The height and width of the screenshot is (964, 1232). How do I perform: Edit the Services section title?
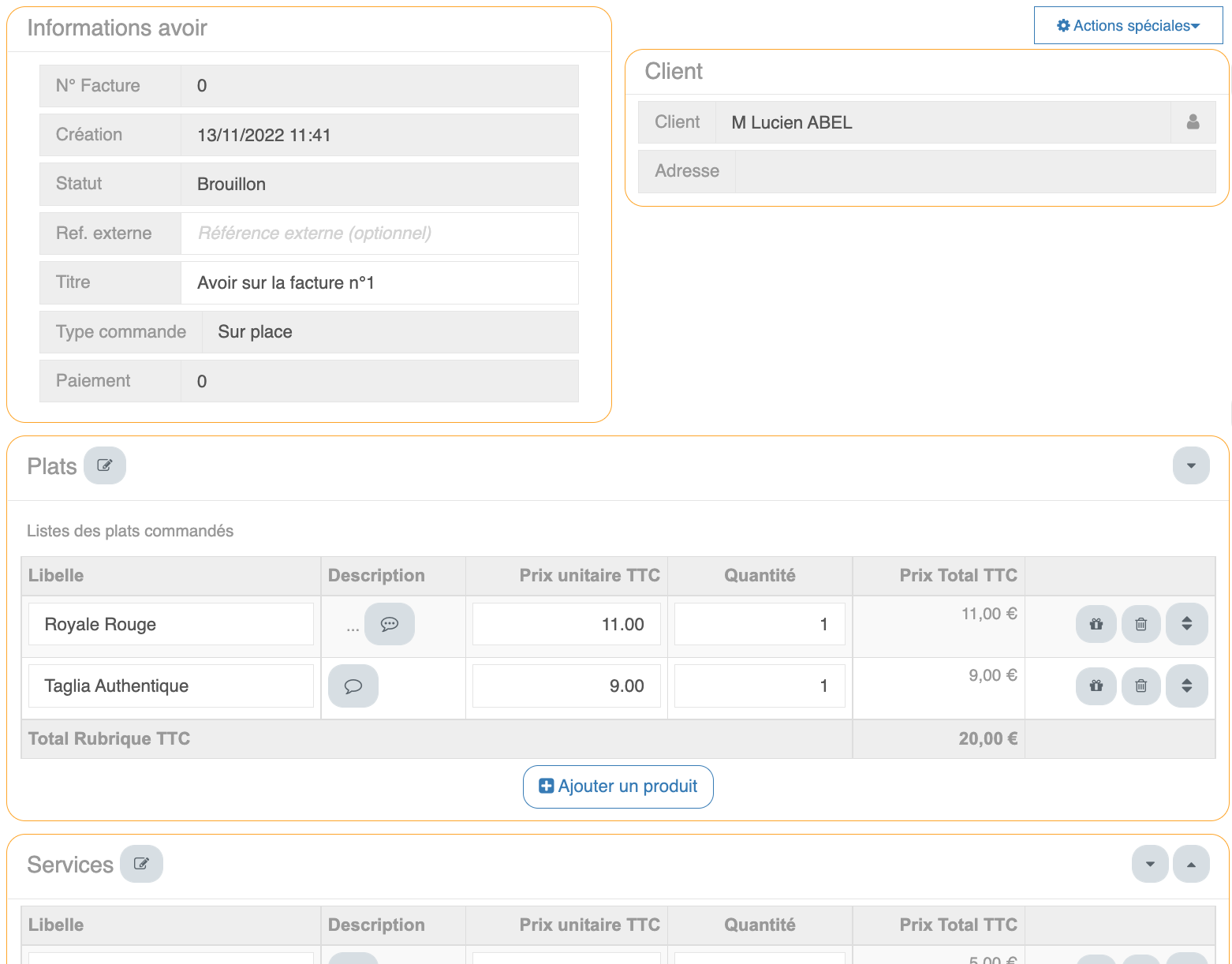[x=141, y=864]
